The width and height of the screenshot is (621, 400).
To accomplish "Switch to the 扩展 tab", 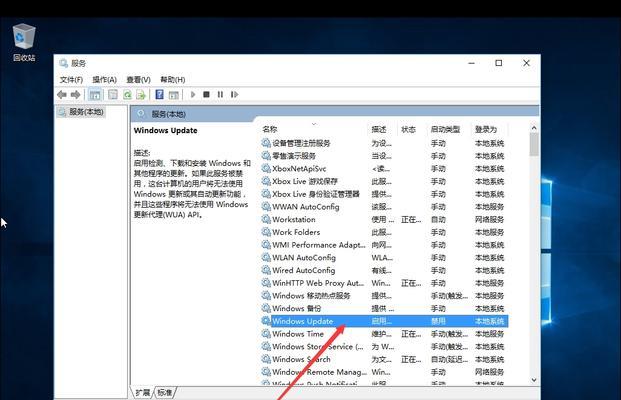I will coord(143,392).
